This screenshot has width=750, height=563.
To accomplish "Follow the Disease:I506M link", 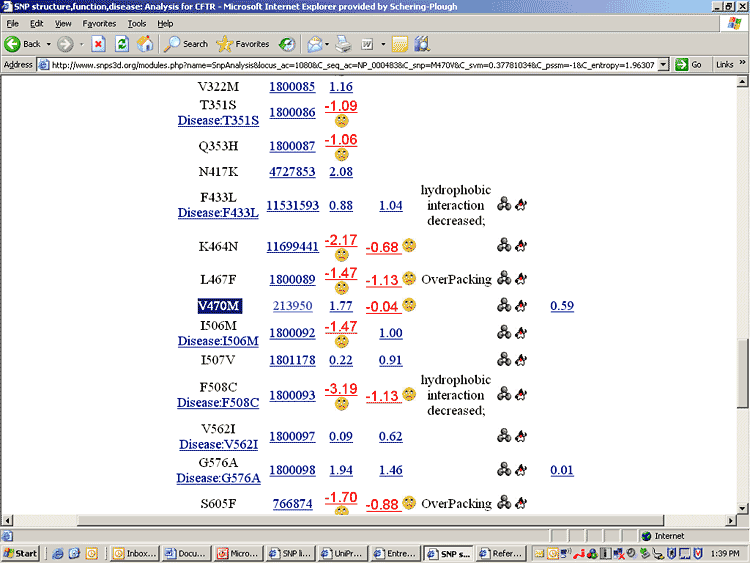I will click(x=218, y=341).
